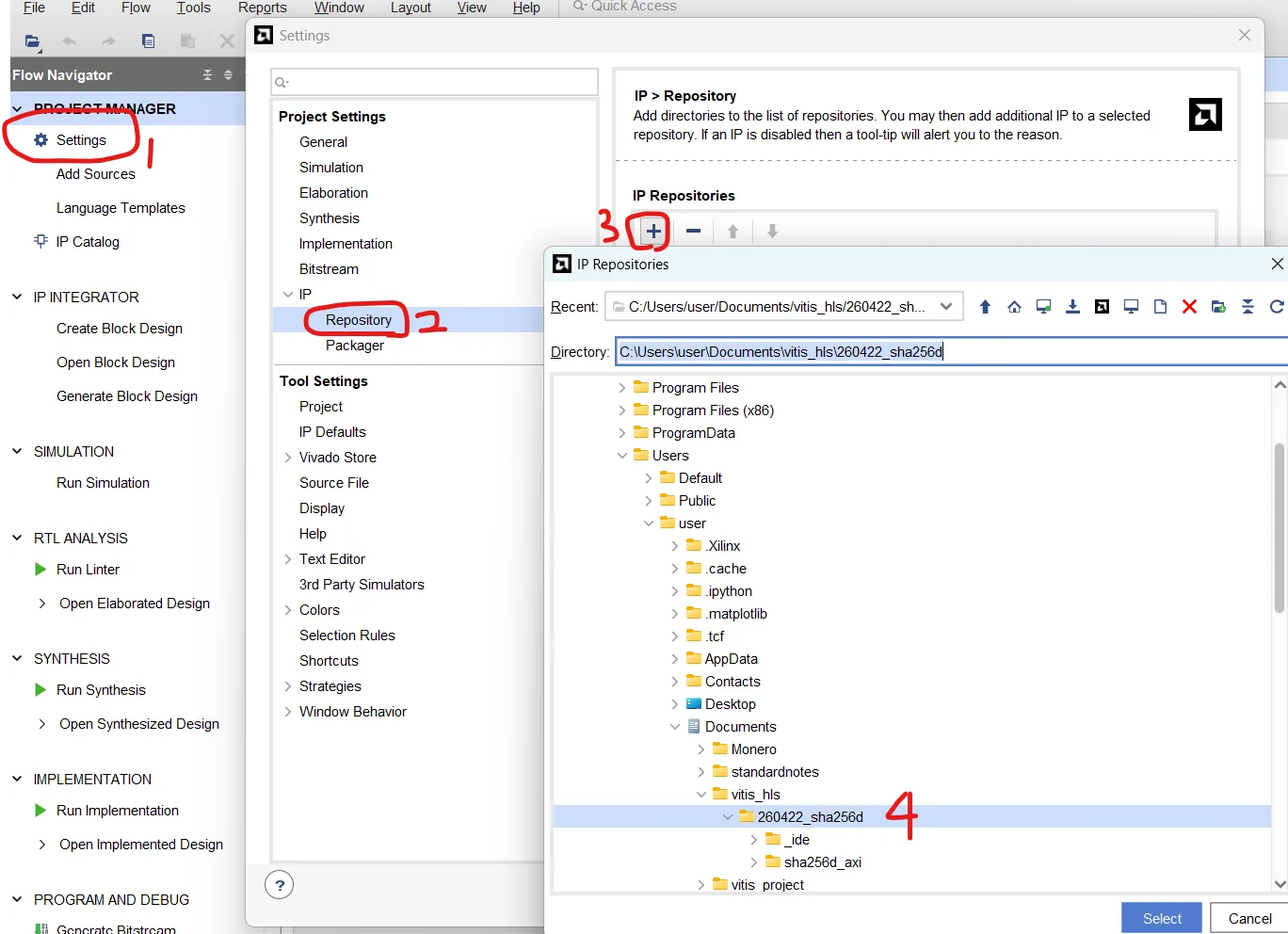Screen dimensions: 1288x934
Task: Collapse all Flow Navigator sections
Action: point(208,74)
